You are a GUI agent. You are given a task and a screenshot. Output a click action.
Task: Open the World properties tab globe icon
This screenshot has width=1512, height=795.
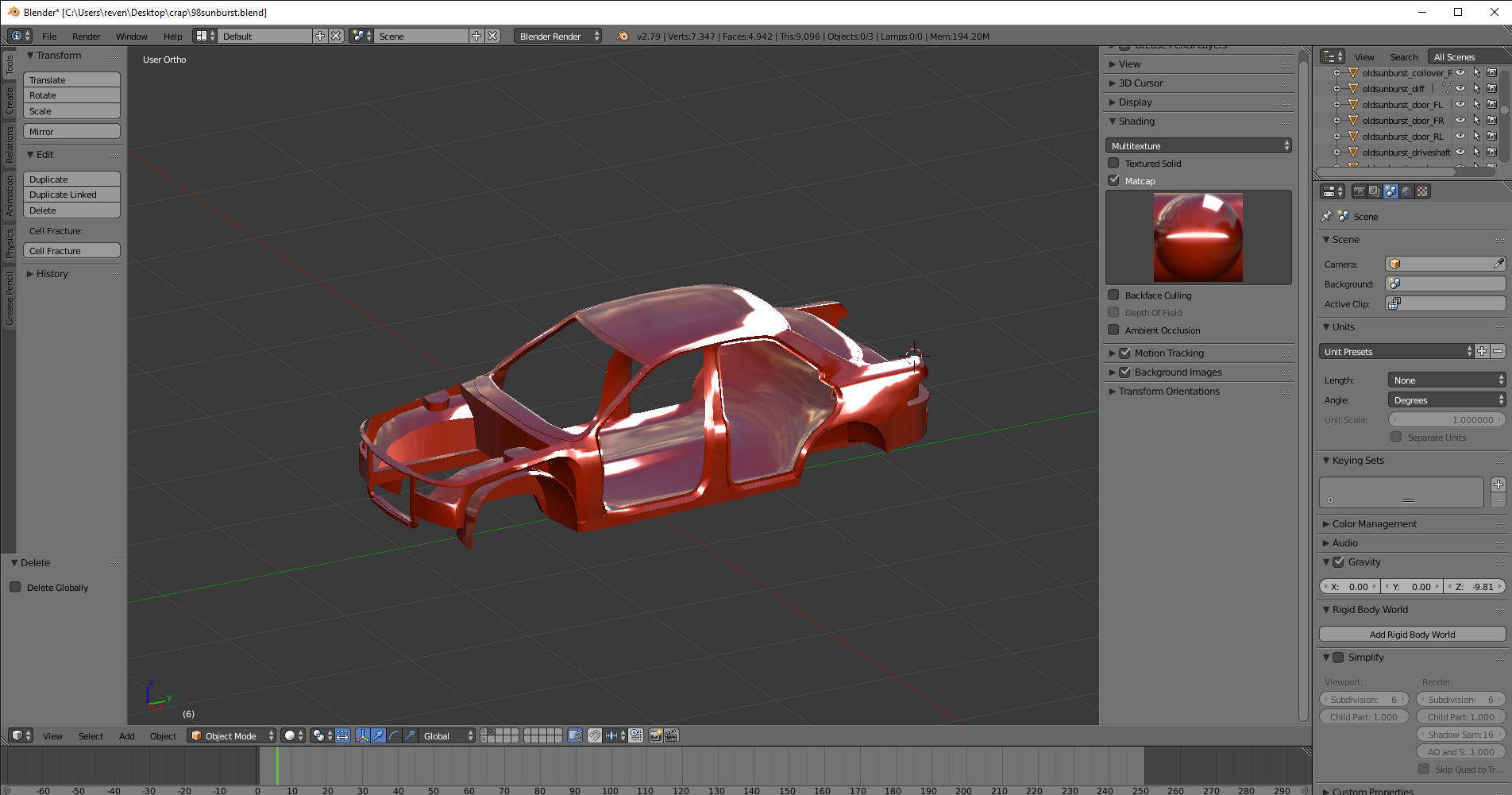point(1406,191)
